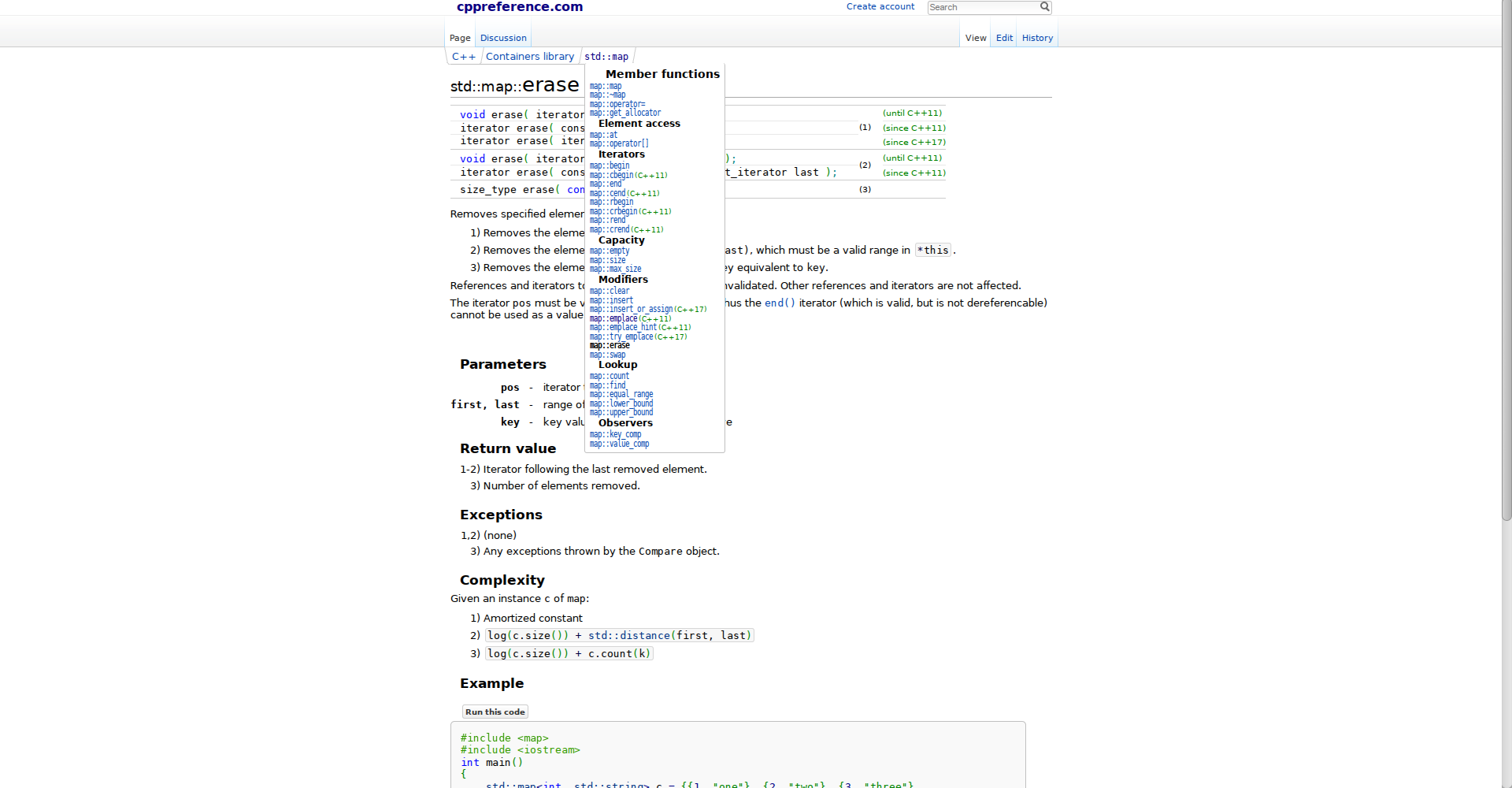Open map::empty menu entry
This screenshot has height=788, width=1512.
610,251
